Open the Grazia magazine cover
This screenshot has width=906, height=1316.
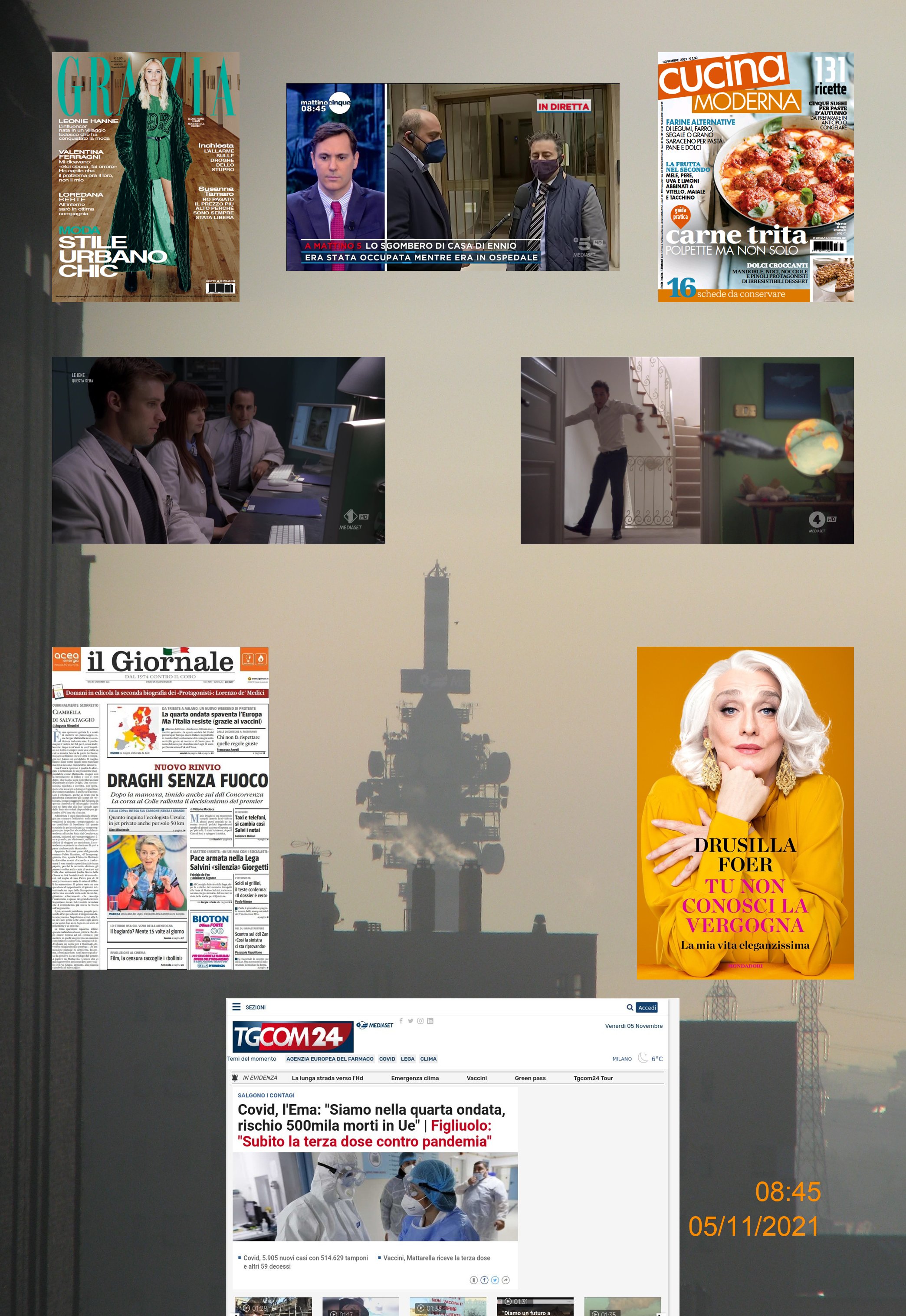coord(145,177)
